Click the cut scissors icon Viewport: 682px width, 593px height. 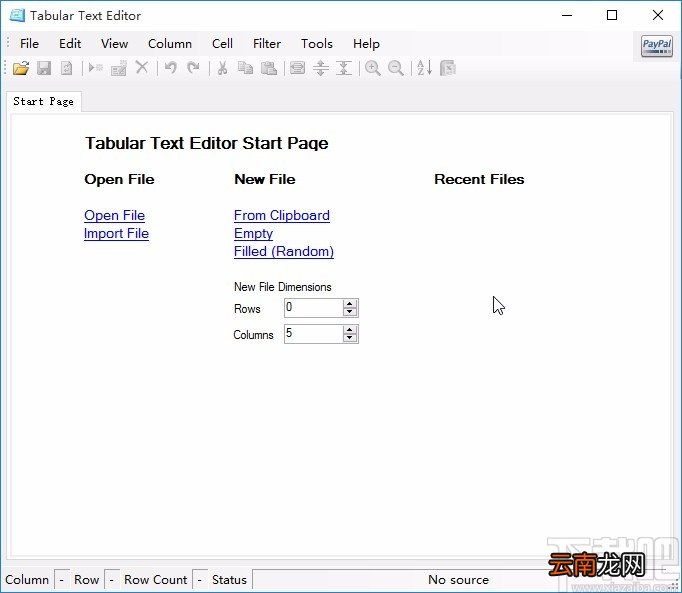(222, 68)
